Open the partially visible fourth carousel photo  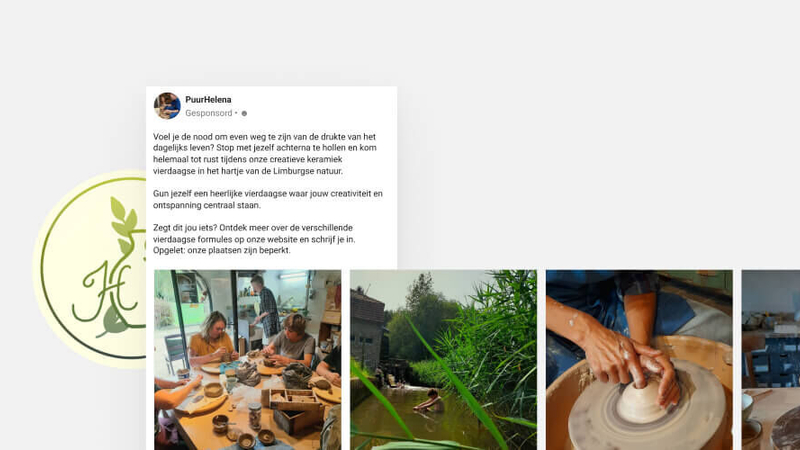click(771, 360)
